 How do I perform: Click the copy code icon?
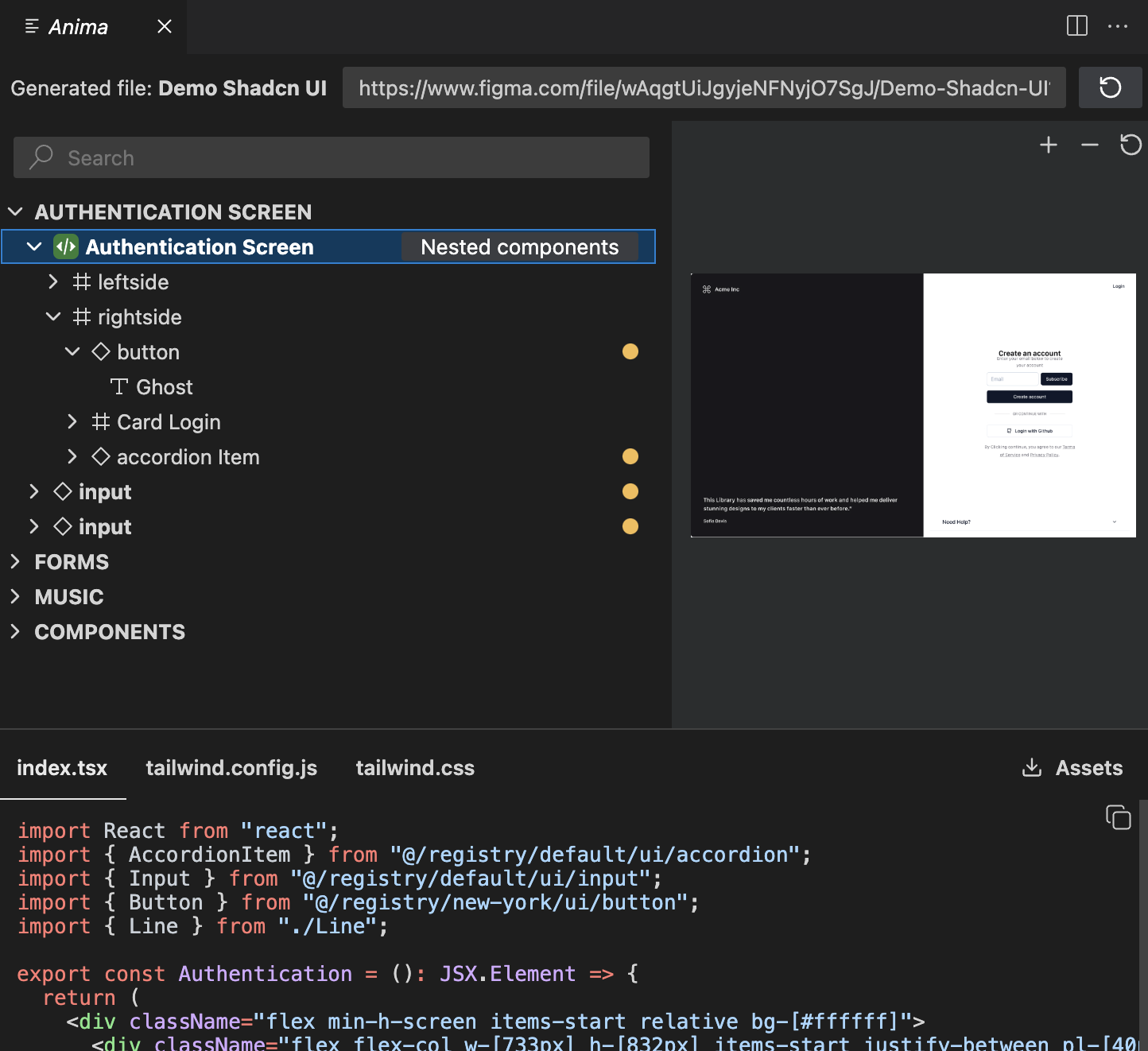click(x=1118, y=817)
